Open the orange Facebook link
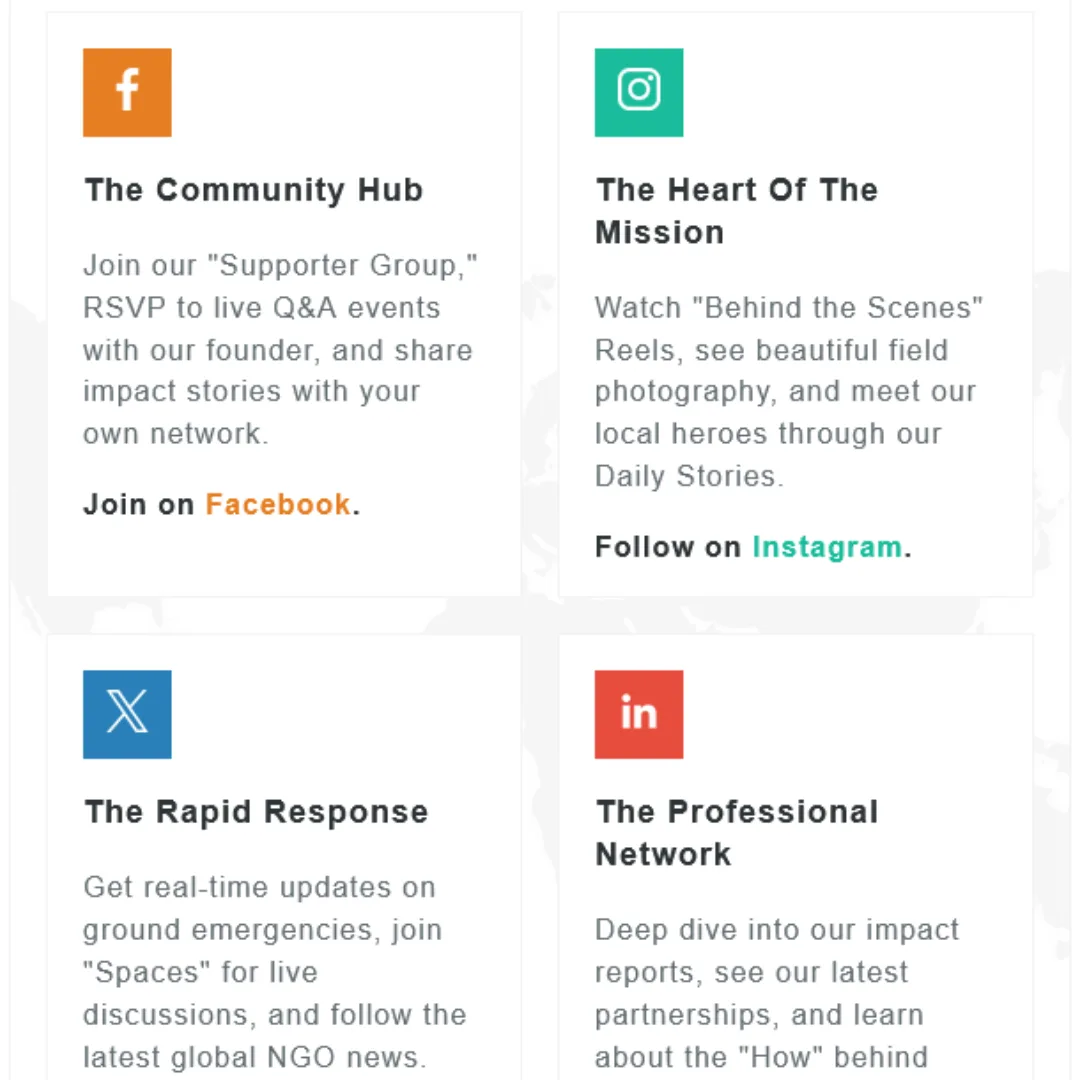 point(278,504)
